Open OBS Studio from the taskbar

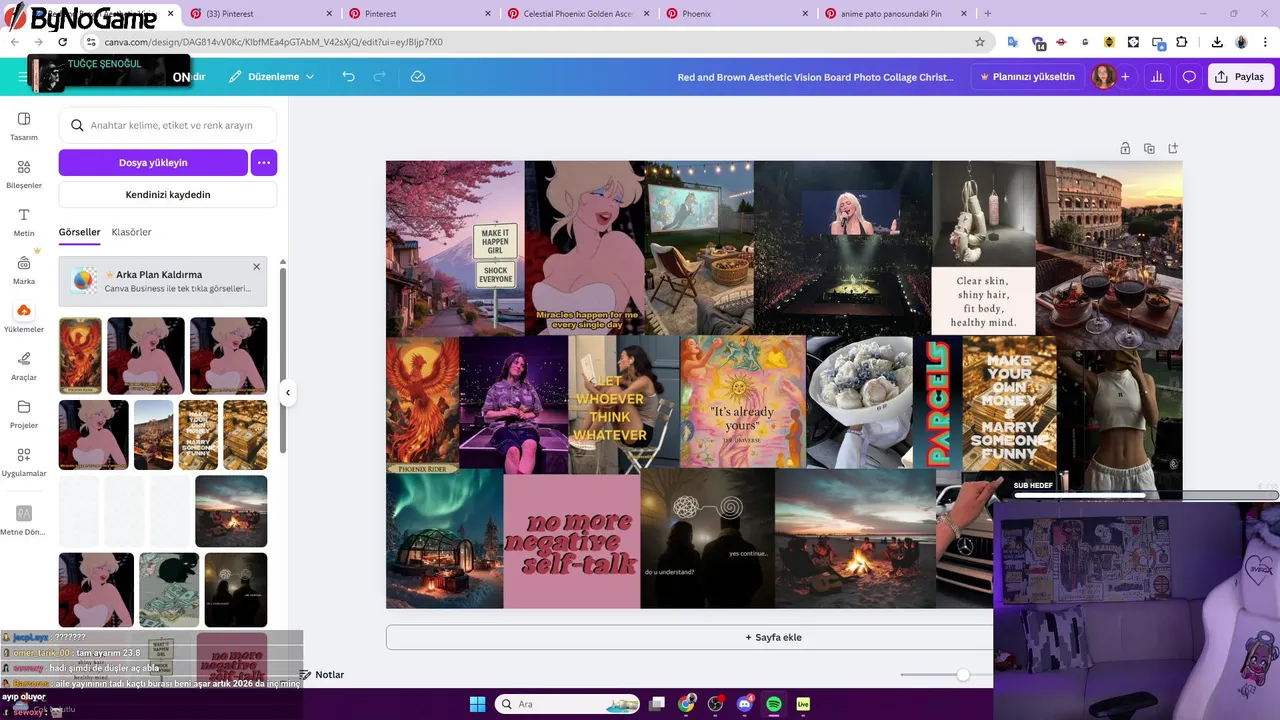click(715, 704)
